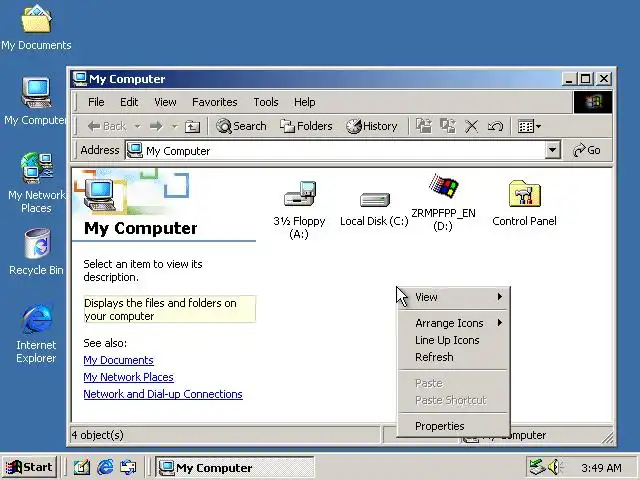Toggle the Folders pane button
This screenshot has height=480, width=640.
click(306, 126)
